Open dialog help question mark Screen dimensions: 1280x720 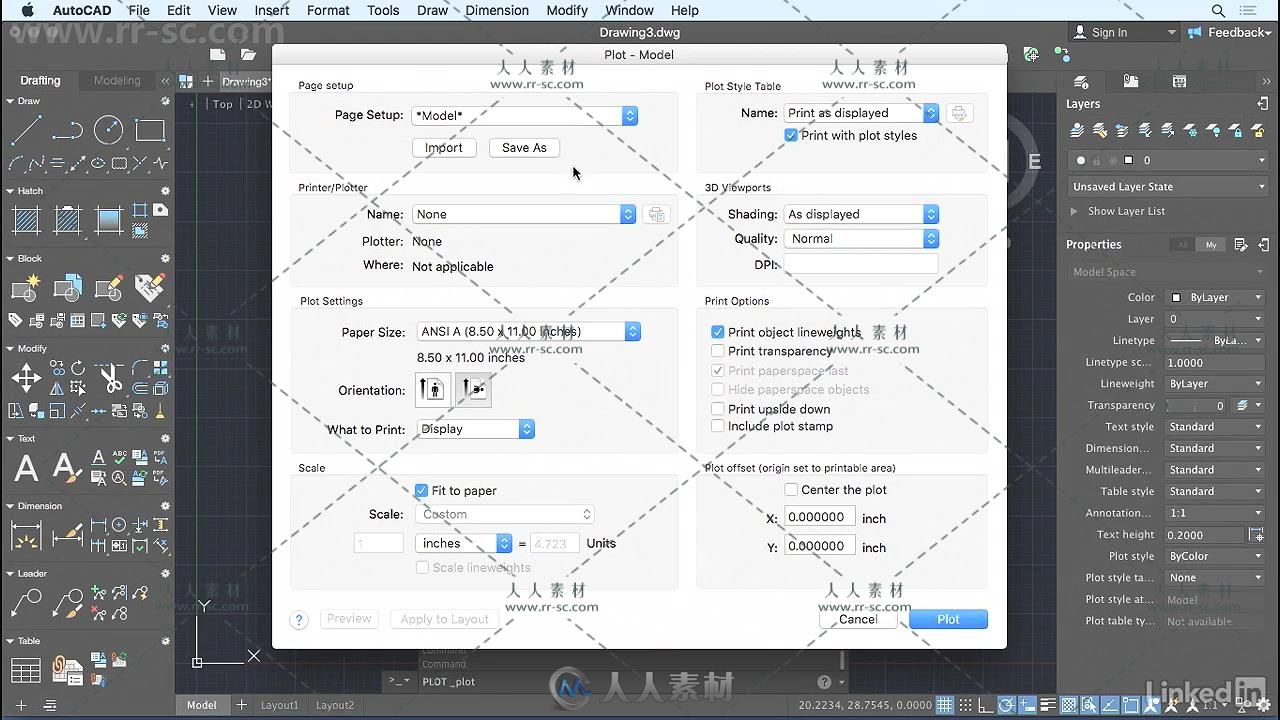point(298,620)
